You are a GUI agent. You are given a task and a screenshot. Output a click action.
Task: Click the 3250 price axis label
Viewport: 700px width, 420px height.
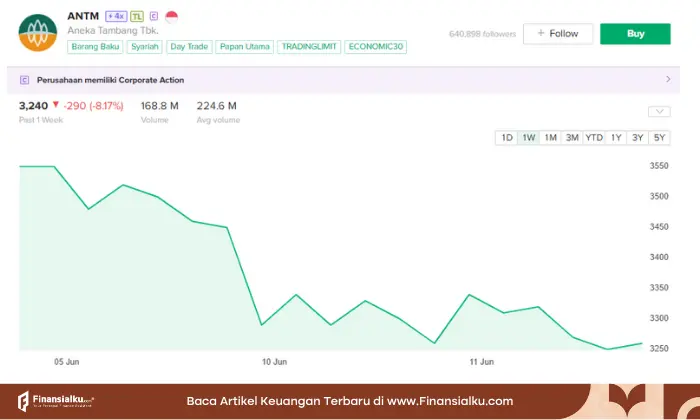click(659, 348)
